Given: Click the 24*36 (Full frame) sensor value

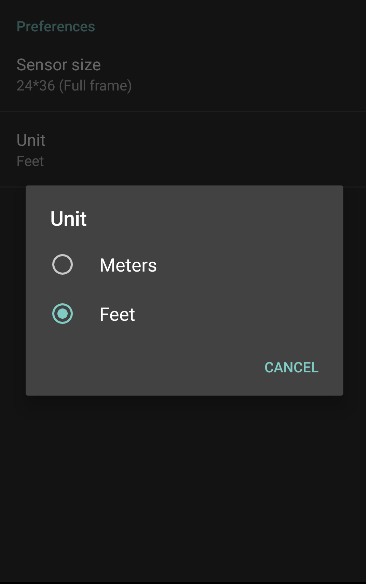Looking at the screenshot, I should click(x=74, y=86).
